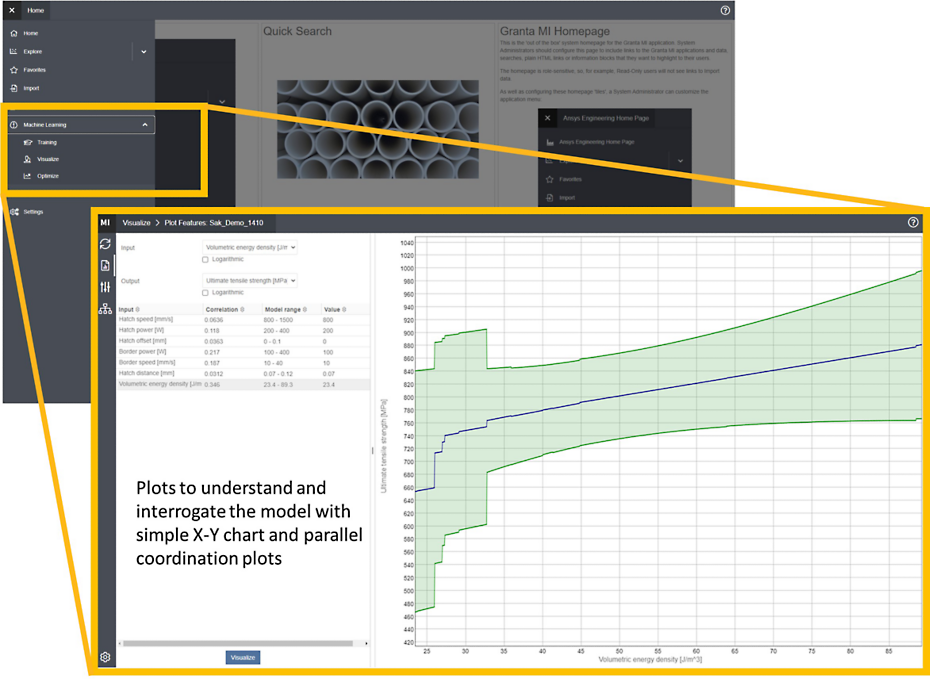
Task: Click model range 800 - 1500
Action: pyautogui.click(x=278, y=320)
